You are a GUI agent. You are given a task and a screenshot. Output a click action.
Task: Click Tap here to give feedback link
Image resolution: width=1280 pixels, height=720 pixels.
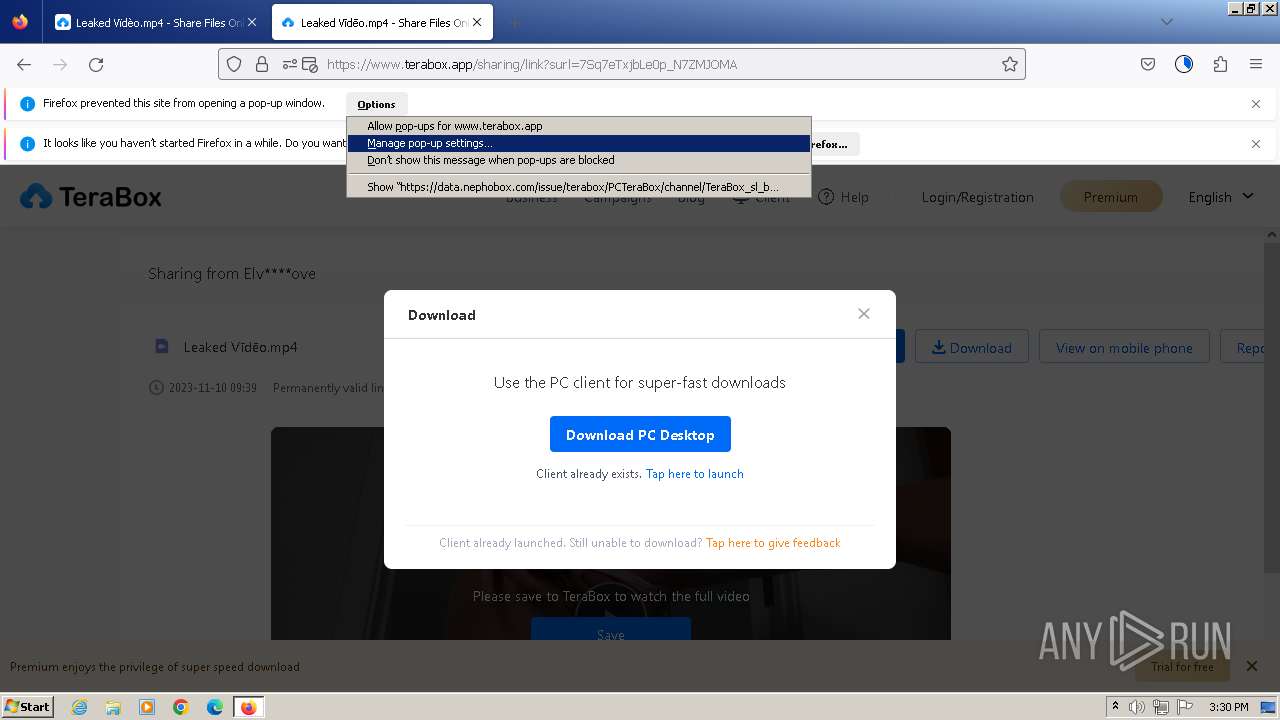coord(773,543)
